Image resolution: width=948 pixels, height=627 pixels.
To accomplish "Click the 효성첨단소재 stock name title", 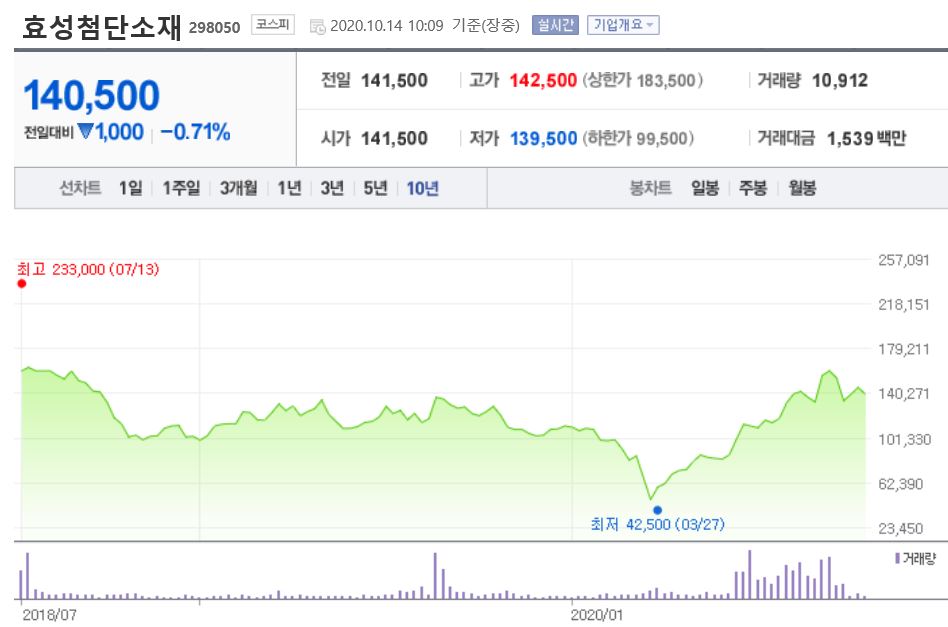I will [102, 27].
